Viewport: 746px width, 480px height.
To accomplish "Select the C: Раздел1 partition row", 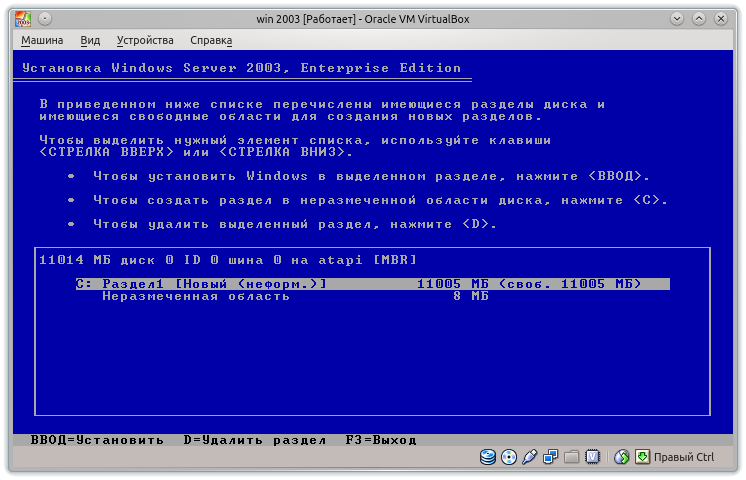I will (372, 284).
